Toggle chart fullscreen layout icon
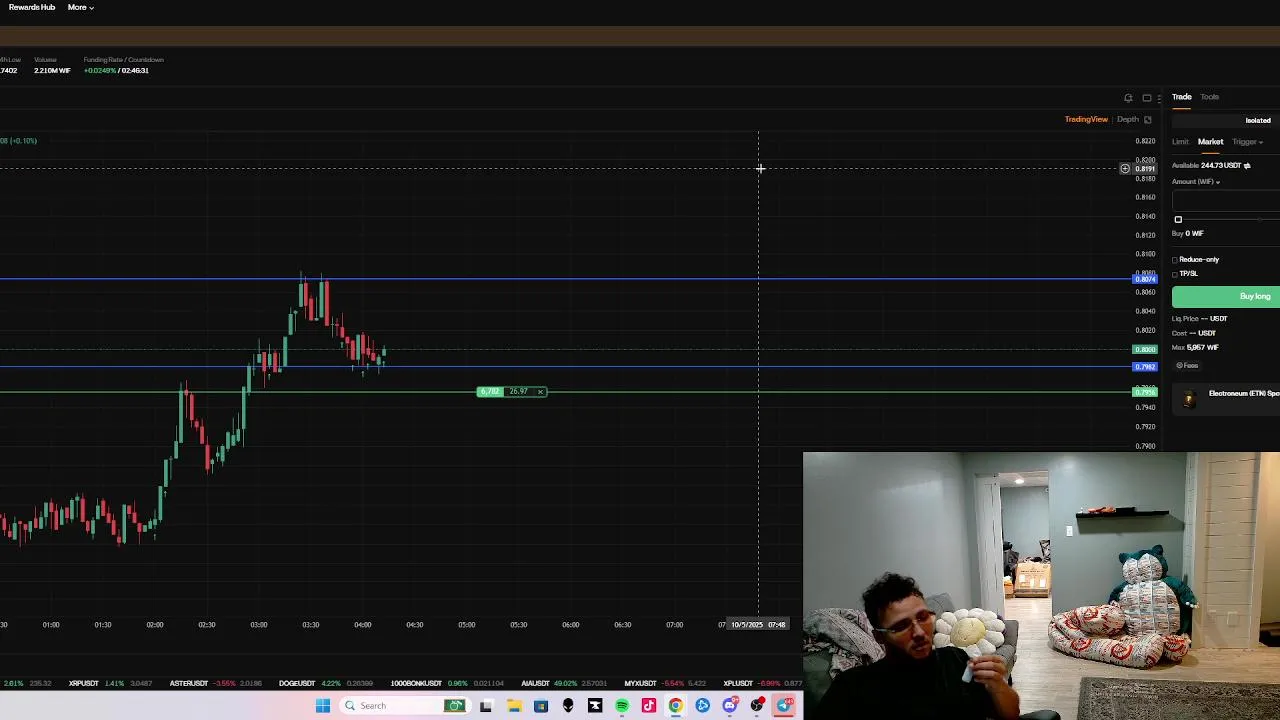Viewport: 1280px width, 720px height. (x=1147, y=98)
